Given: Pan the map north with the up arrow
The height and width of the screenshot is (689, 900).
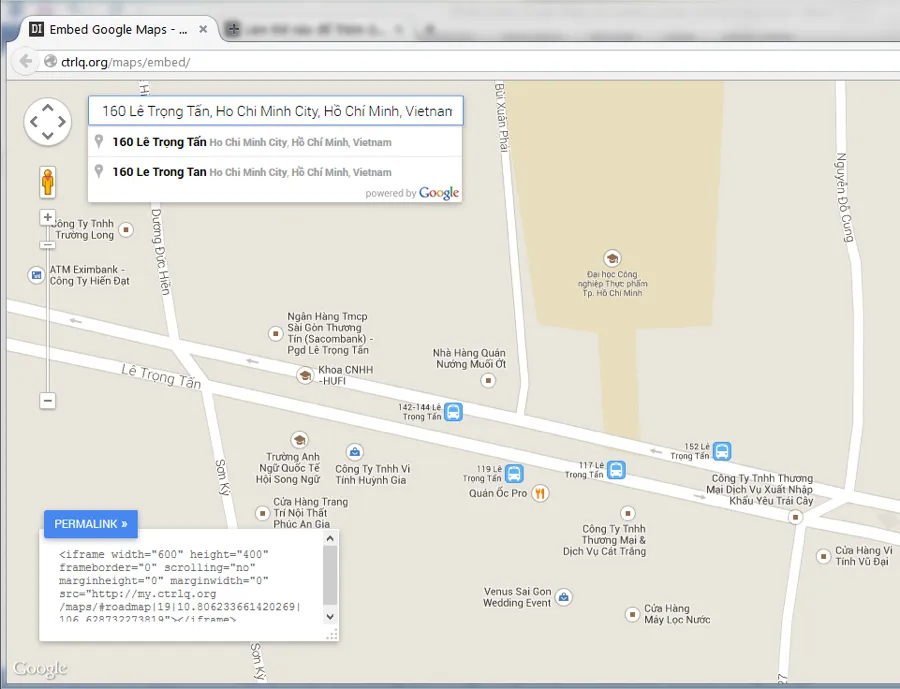Looking at the screenshot, I should 47,105.
